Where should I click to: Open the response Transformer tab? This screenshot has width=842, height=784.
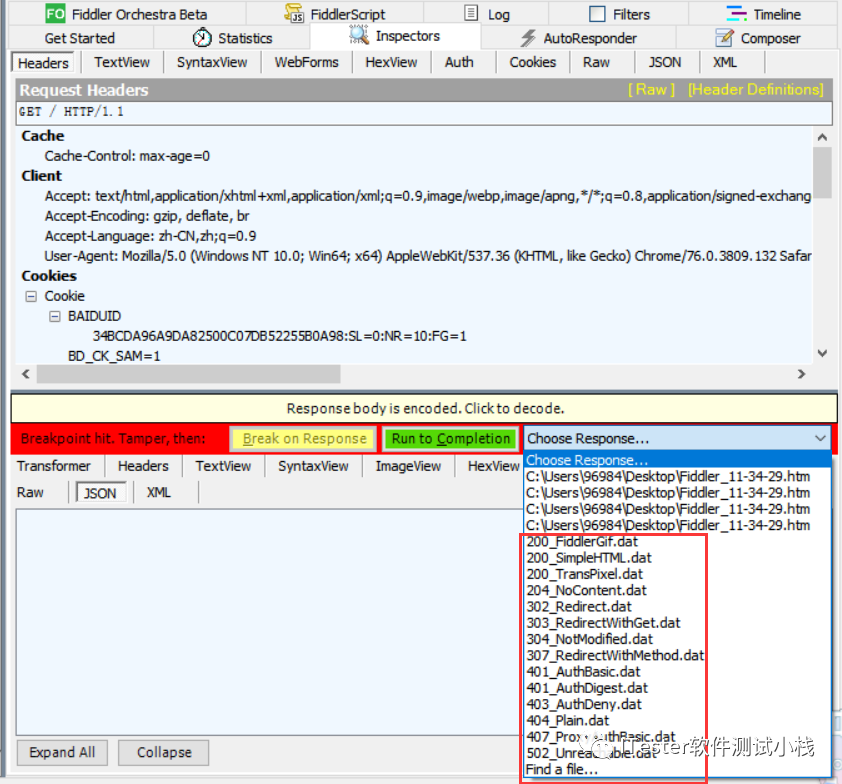pyautogui.click(x=54, y=466)
